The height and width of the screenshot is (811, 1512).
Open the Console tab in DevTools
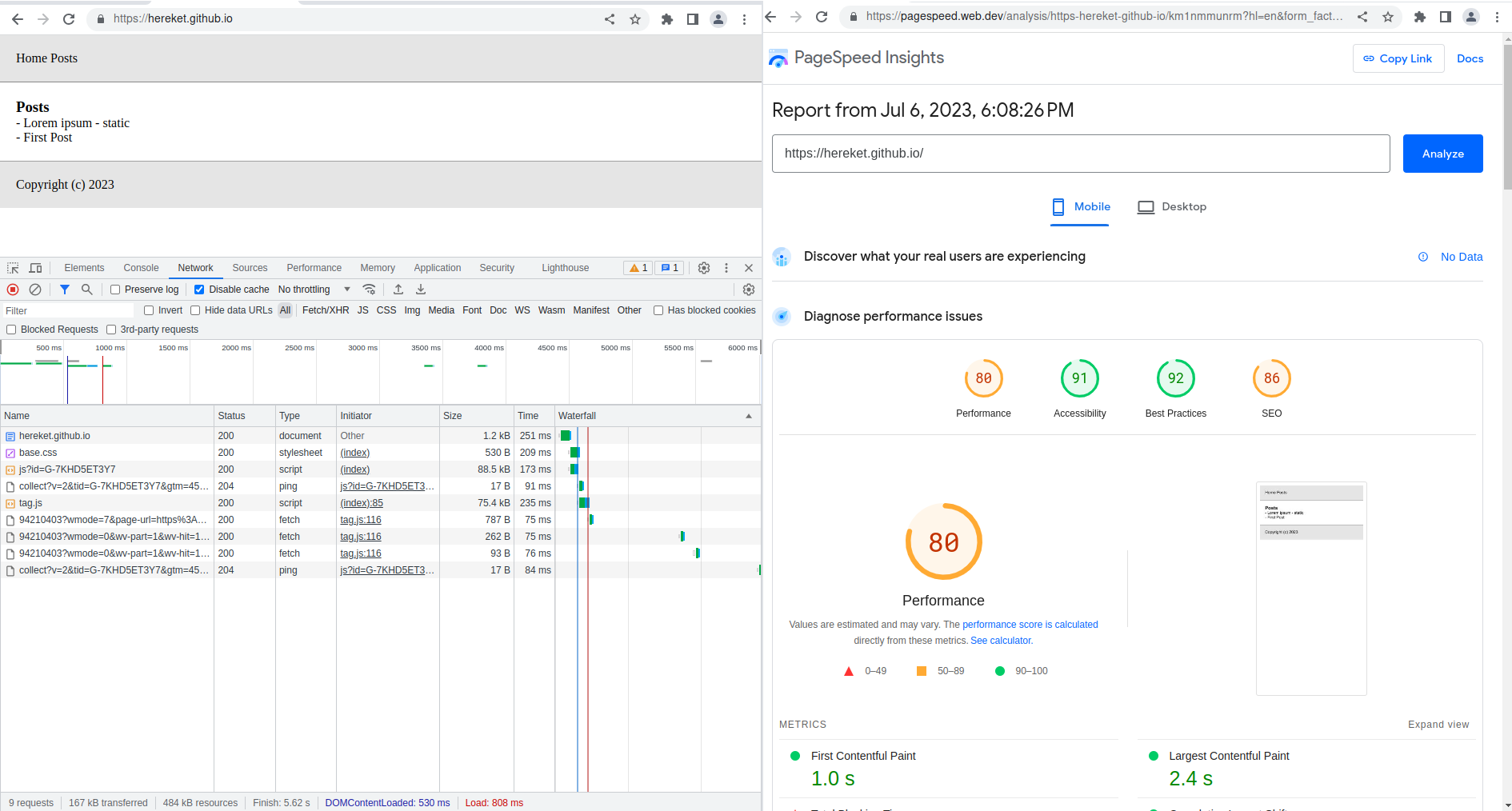click(141, 268)
